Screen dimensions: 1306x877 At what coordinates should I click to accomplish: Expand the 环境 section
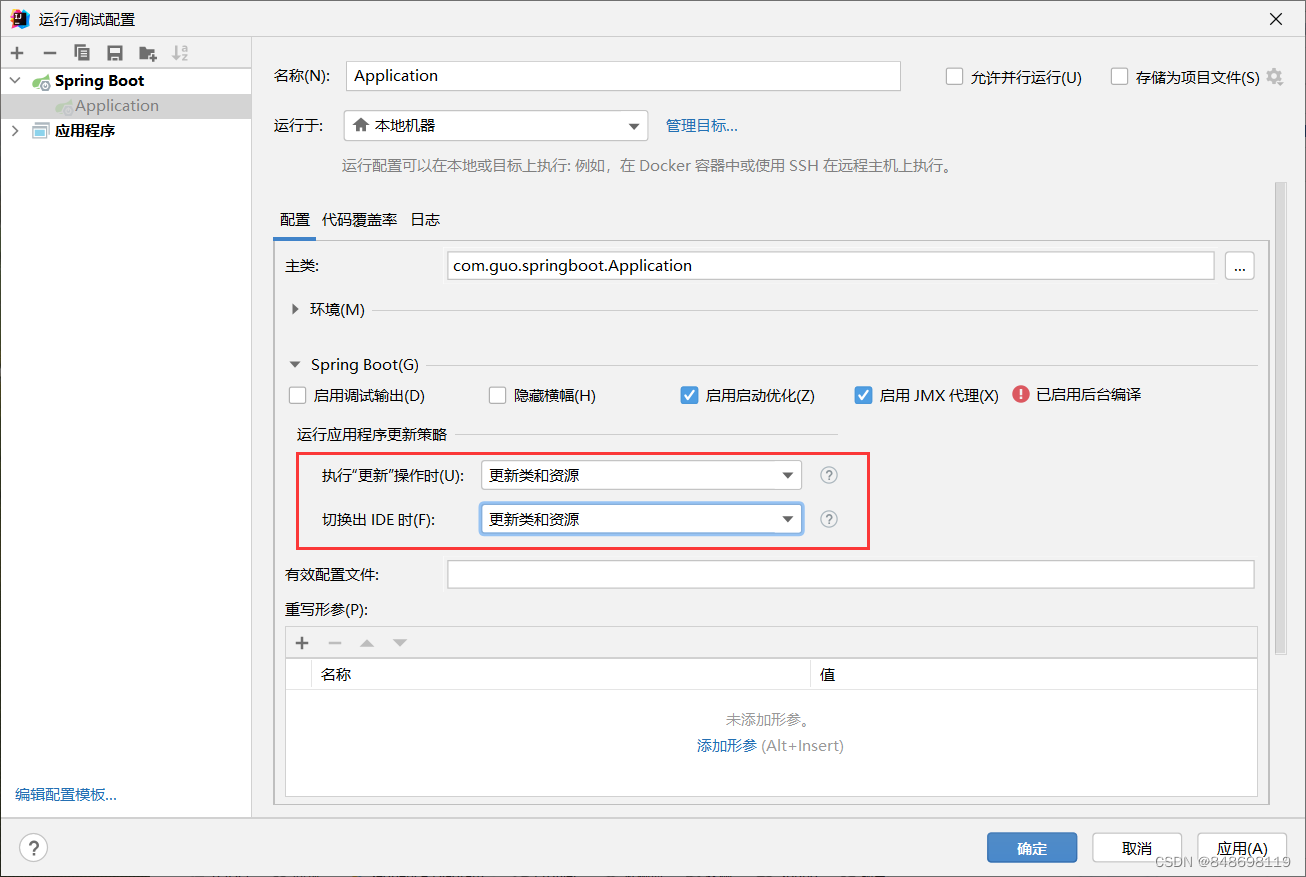pos(296,310)
